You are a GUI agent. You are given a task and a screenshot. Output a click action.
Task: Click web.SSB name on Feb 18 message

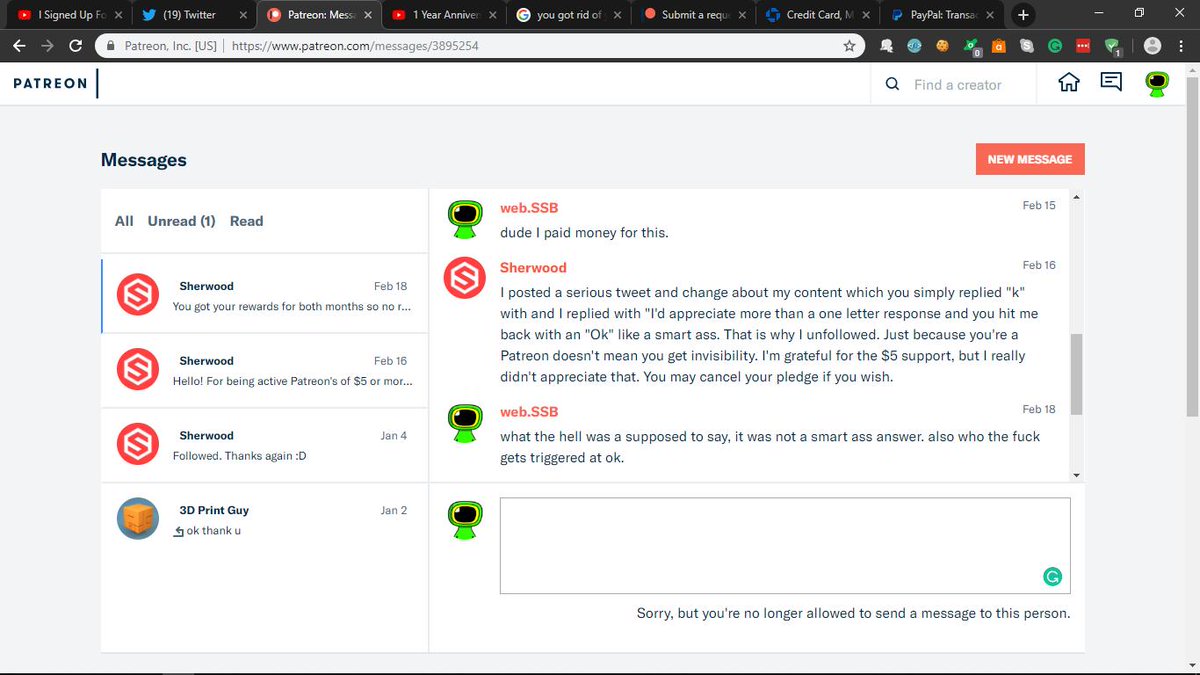[x=529, y=411]
